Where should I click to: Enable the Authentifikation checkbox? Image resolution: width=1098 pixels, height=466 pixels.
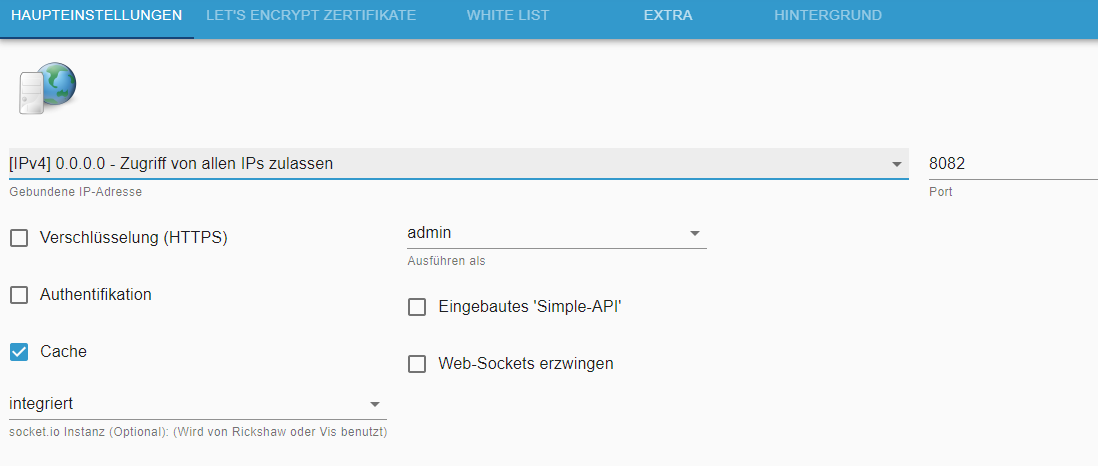pos(19,295)
